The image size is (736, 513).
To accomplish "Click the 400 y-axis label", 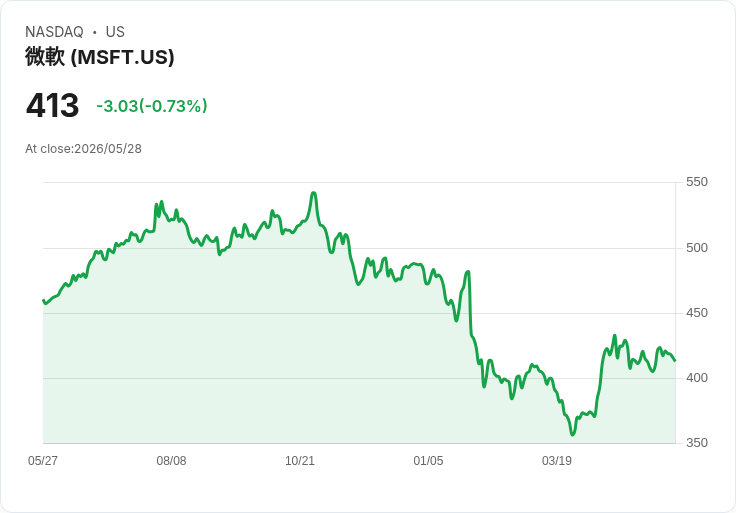I will [x=697, y=378].
